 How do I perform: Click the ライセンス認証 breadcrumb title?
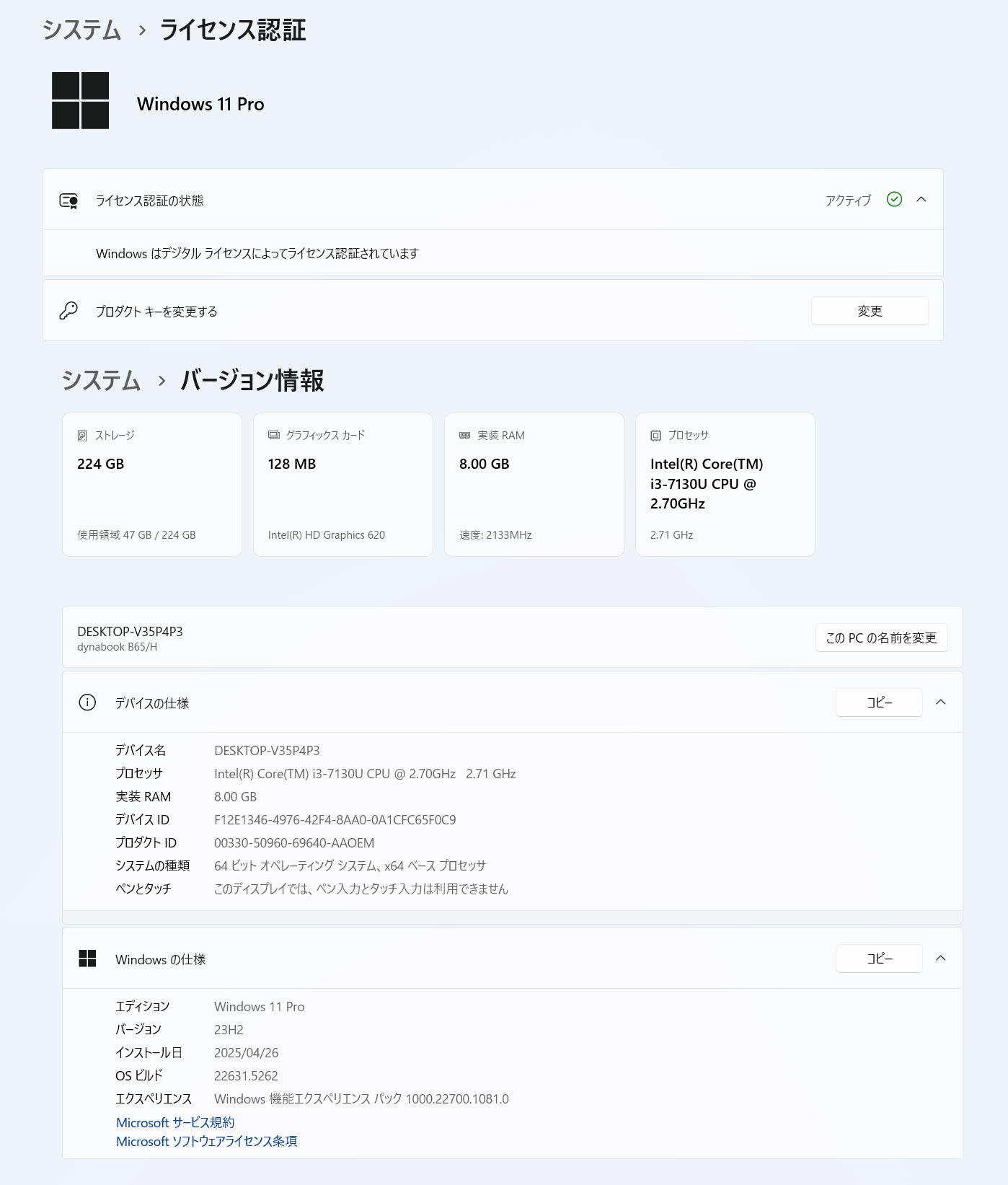point(233,30)
